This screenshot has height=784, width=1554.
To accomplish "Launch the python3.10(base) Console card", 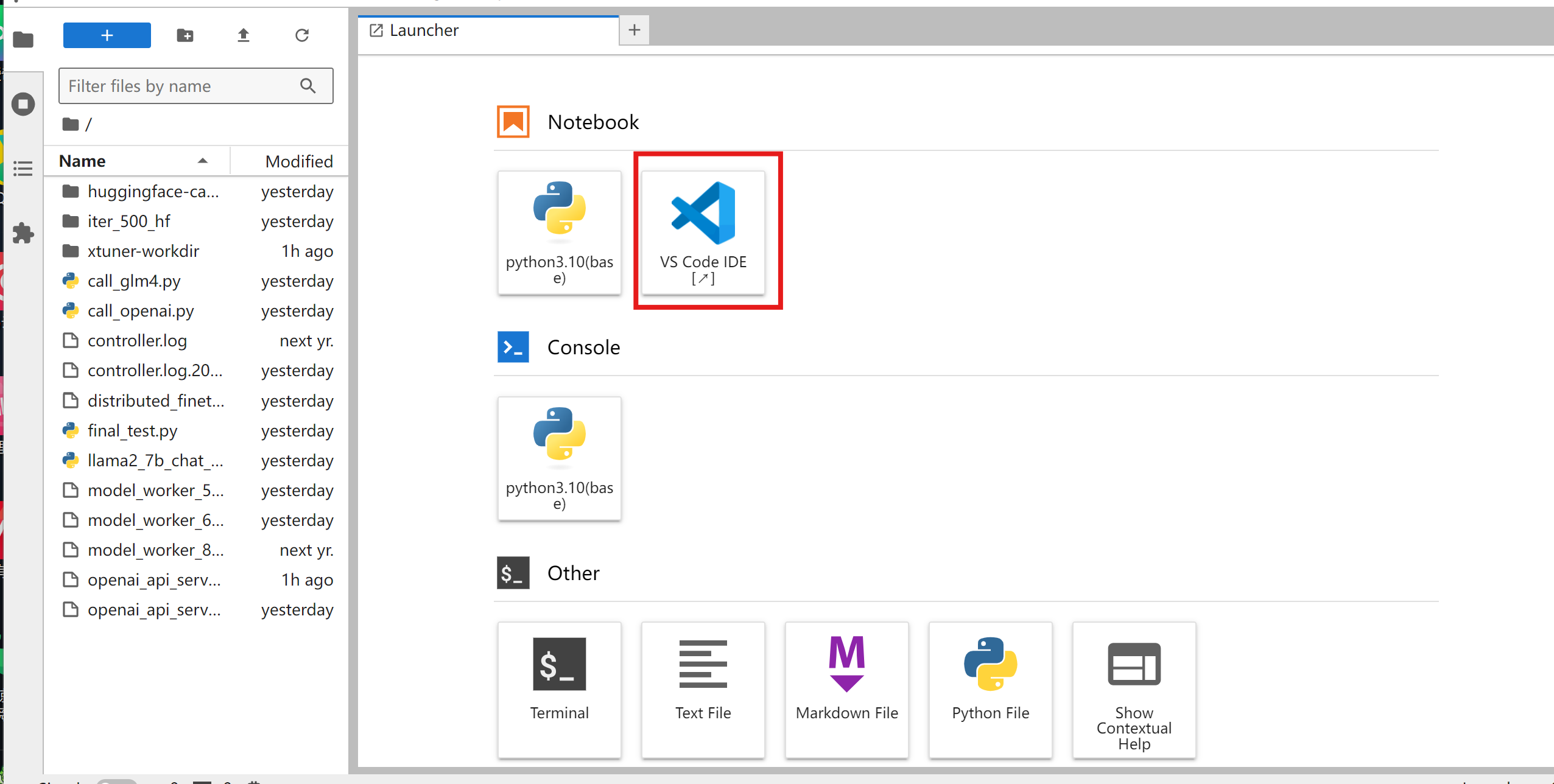I will pos(560,458).
